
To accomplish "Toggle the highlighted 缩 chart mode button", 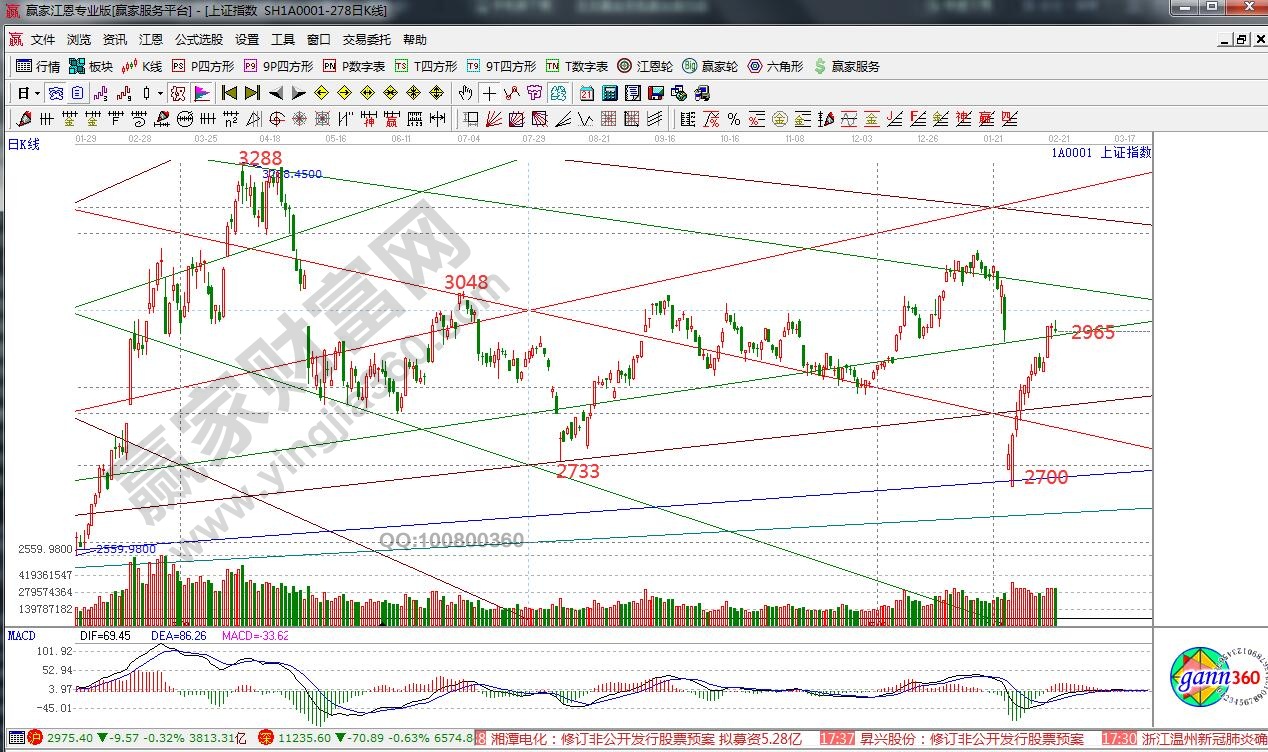I will coord(177,93).
